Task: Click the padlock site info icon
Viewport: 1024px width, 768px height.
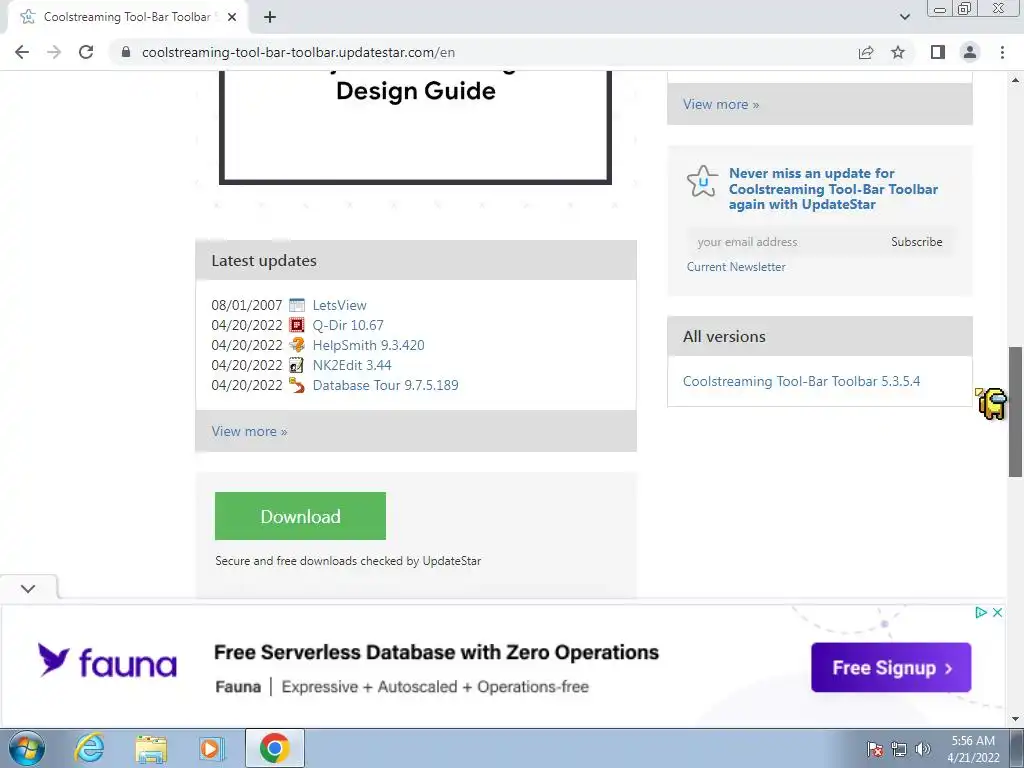Action: pos(126,52)
